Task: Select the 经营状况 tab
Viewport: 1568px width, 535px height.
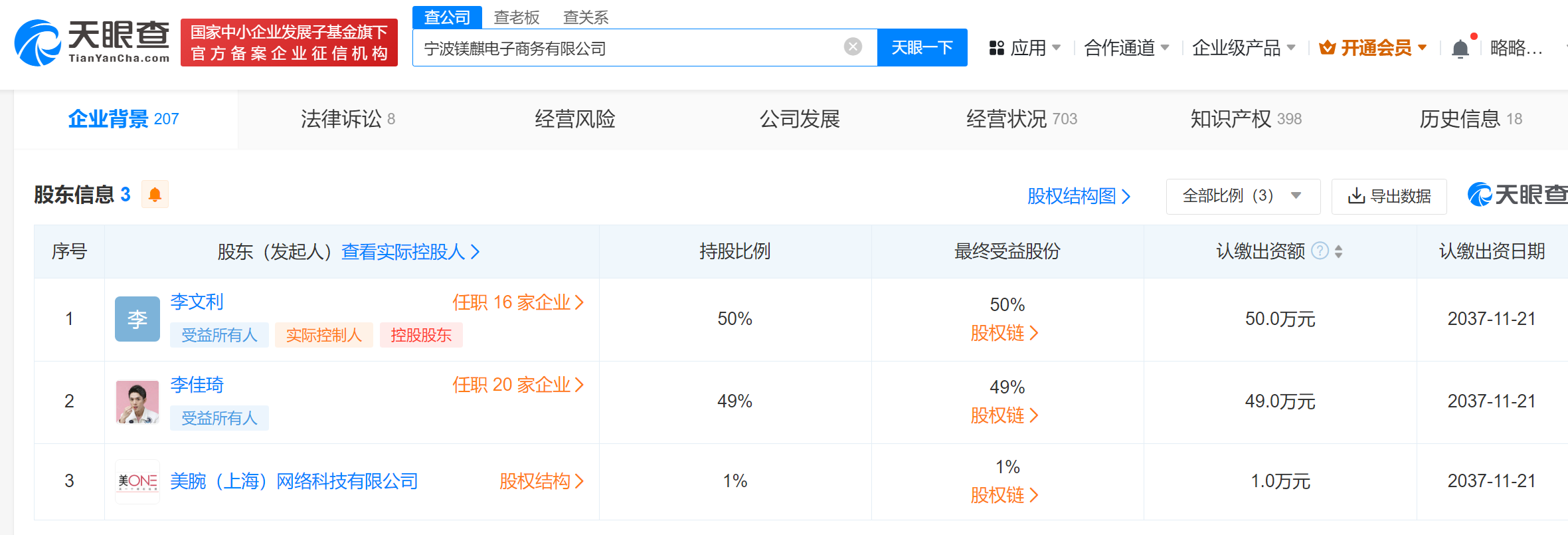Action: tap(1021, 119)
